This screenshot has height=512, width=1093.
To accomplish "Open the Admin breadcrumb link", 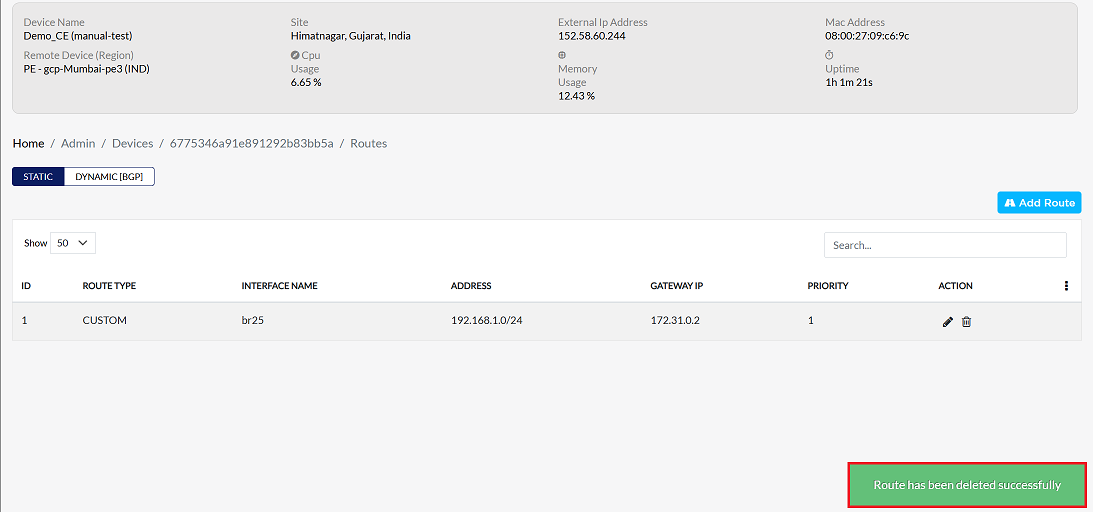I will coord(78,143).
